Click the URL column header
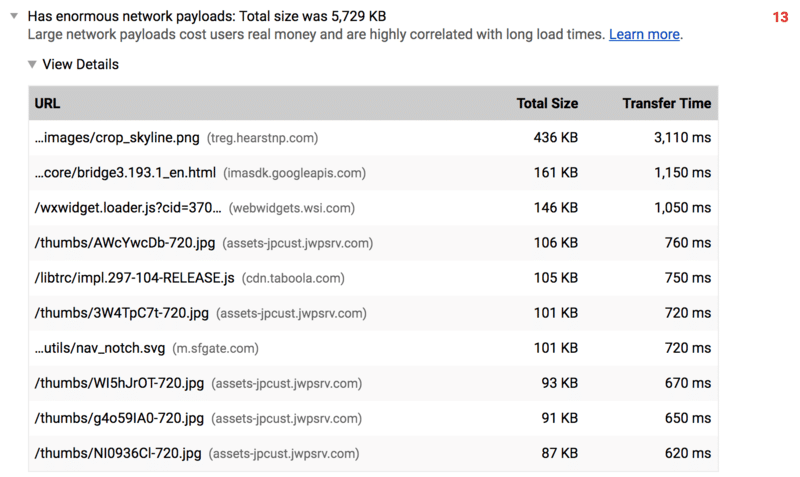 point(48,103)
